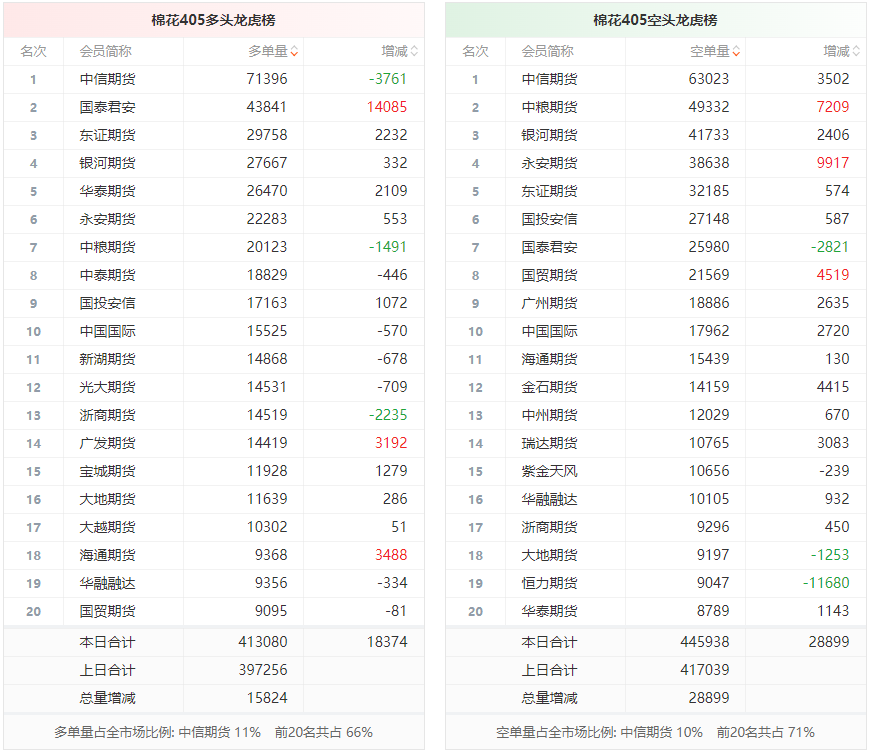The image size is (870, 753).
Task: Click short total value 445938
Action: (705, 642)
